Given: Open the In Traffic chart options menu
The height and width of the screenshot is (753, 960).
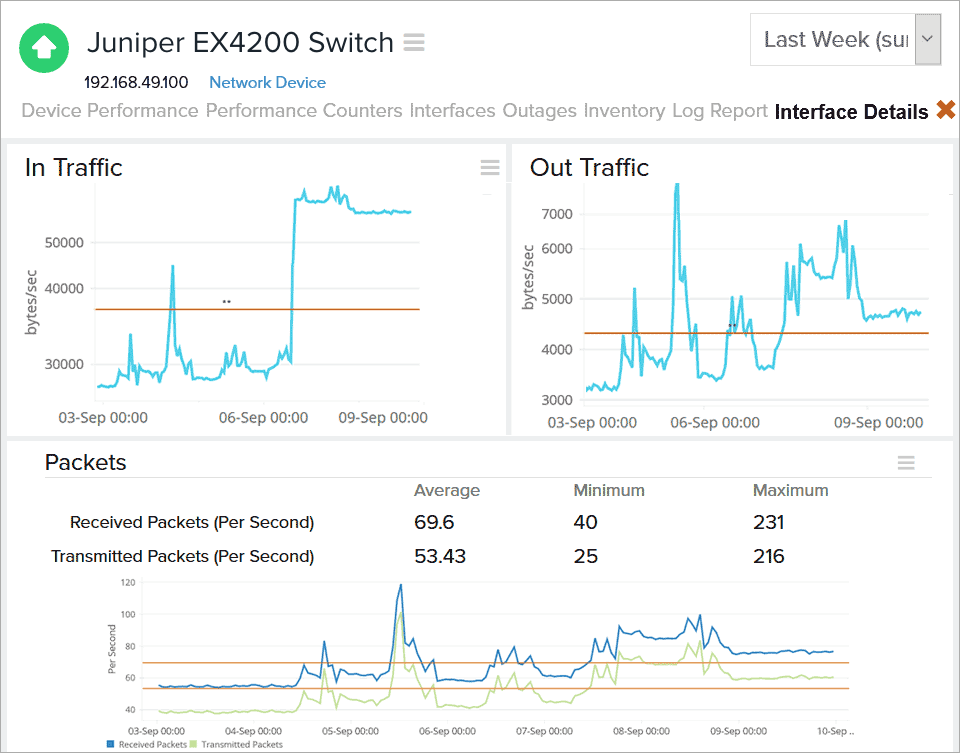Looking at the screenshot, I should tap(489, 168).
